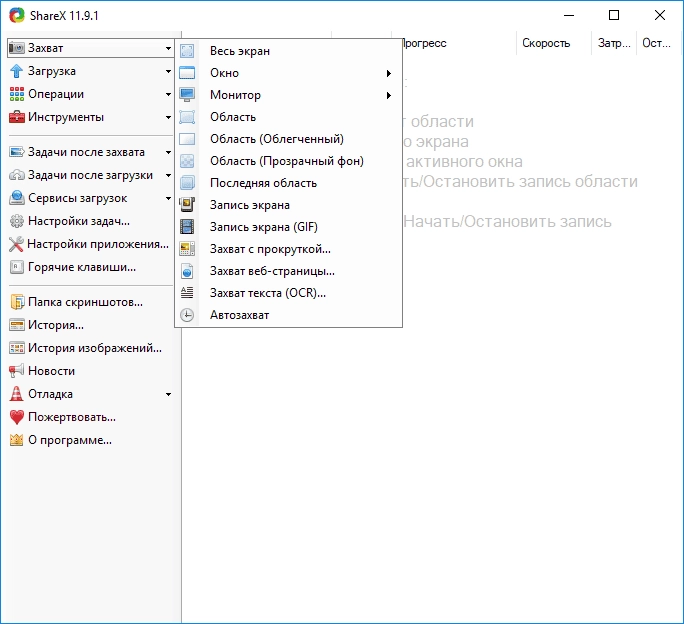Image resolution: width=684 pixels, height=624 pixels.
Task: Click the film strip icon of Запись экрана (GIF)
Action: click(x=187, y=226)
